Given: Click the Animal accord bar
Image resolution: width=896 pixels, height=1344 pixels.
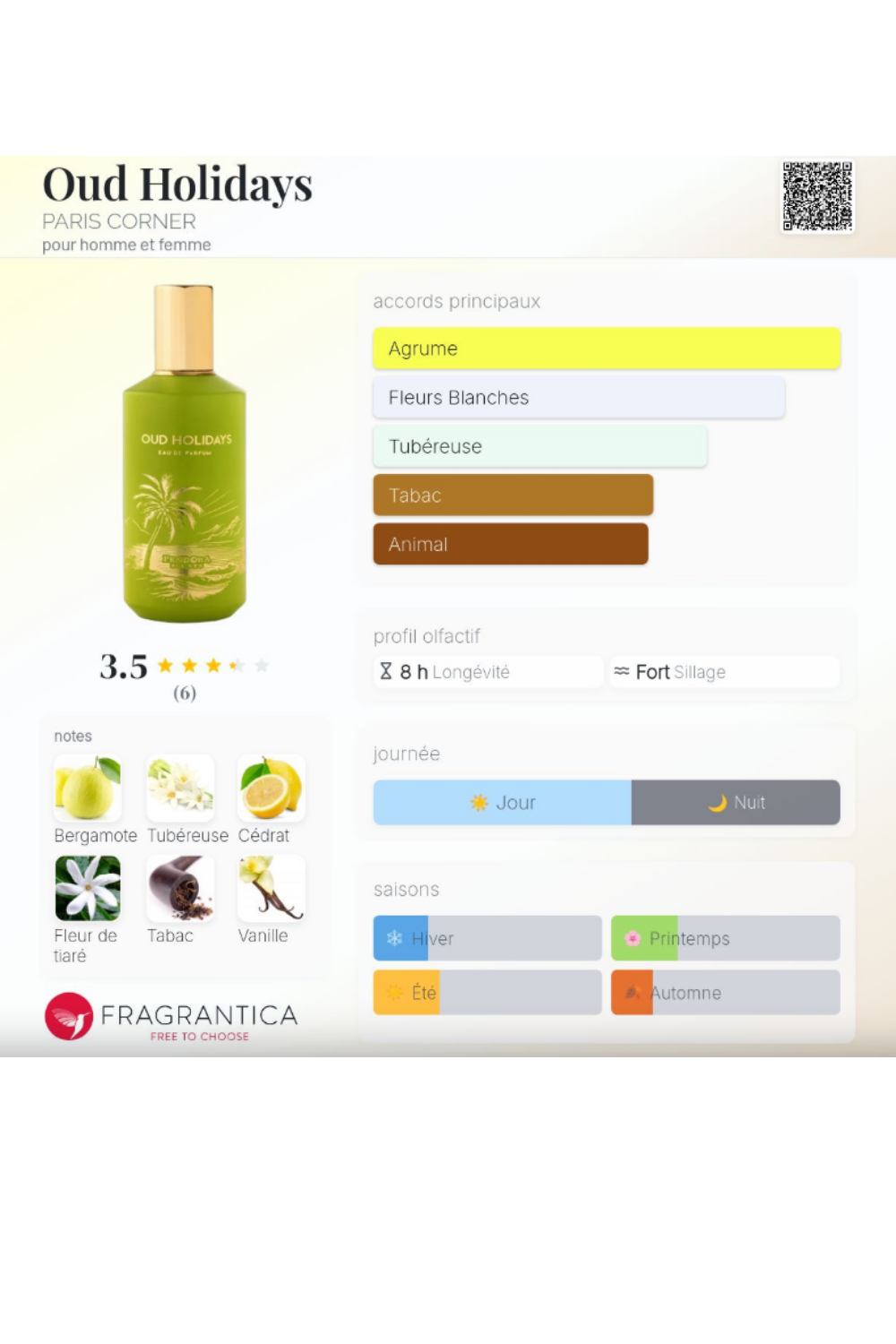Looking at the screenshot, I should click(511, 544).
